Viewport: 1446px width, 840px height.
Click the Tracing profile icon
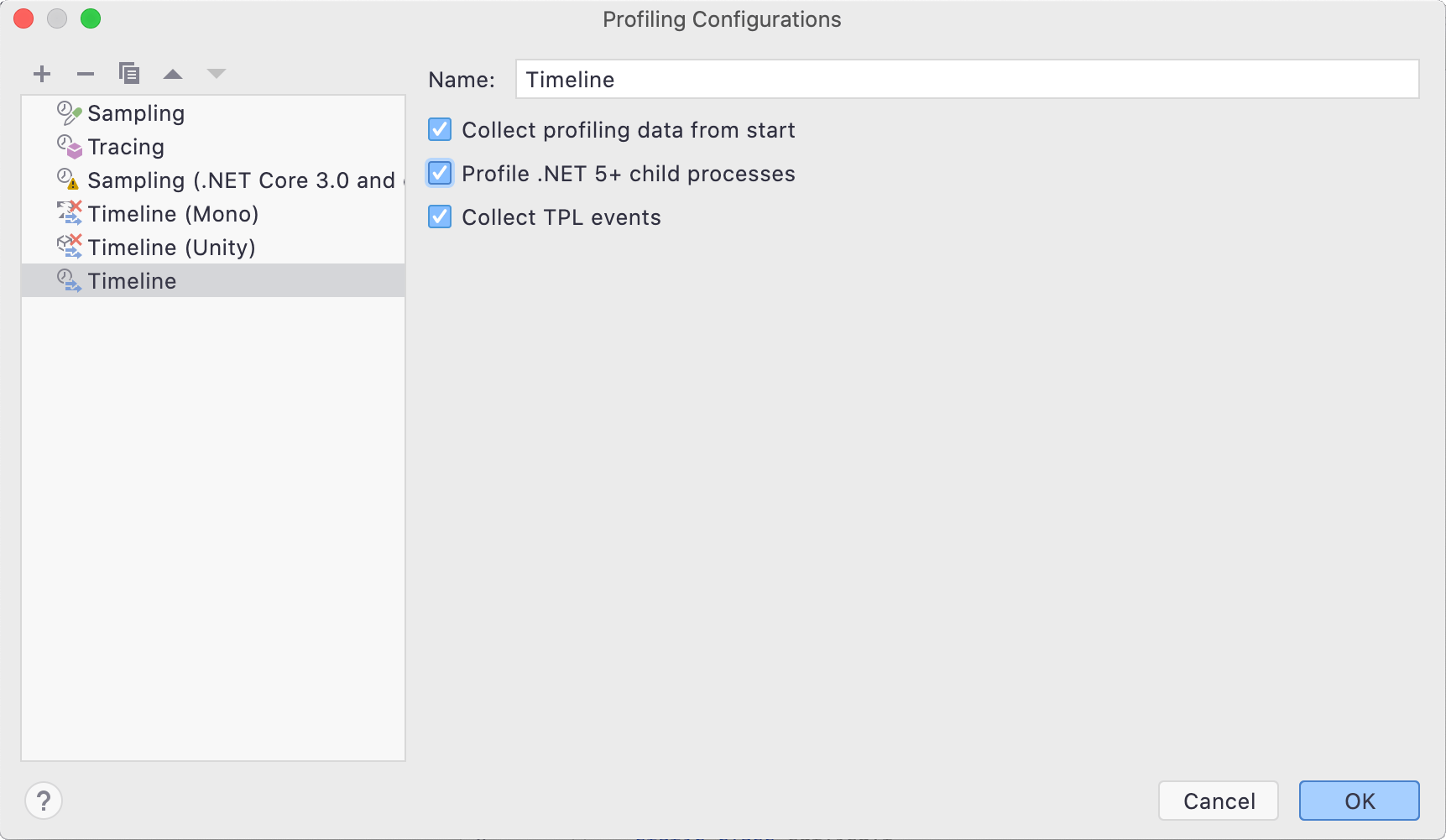pyautogui.click(x=69, y=147)
